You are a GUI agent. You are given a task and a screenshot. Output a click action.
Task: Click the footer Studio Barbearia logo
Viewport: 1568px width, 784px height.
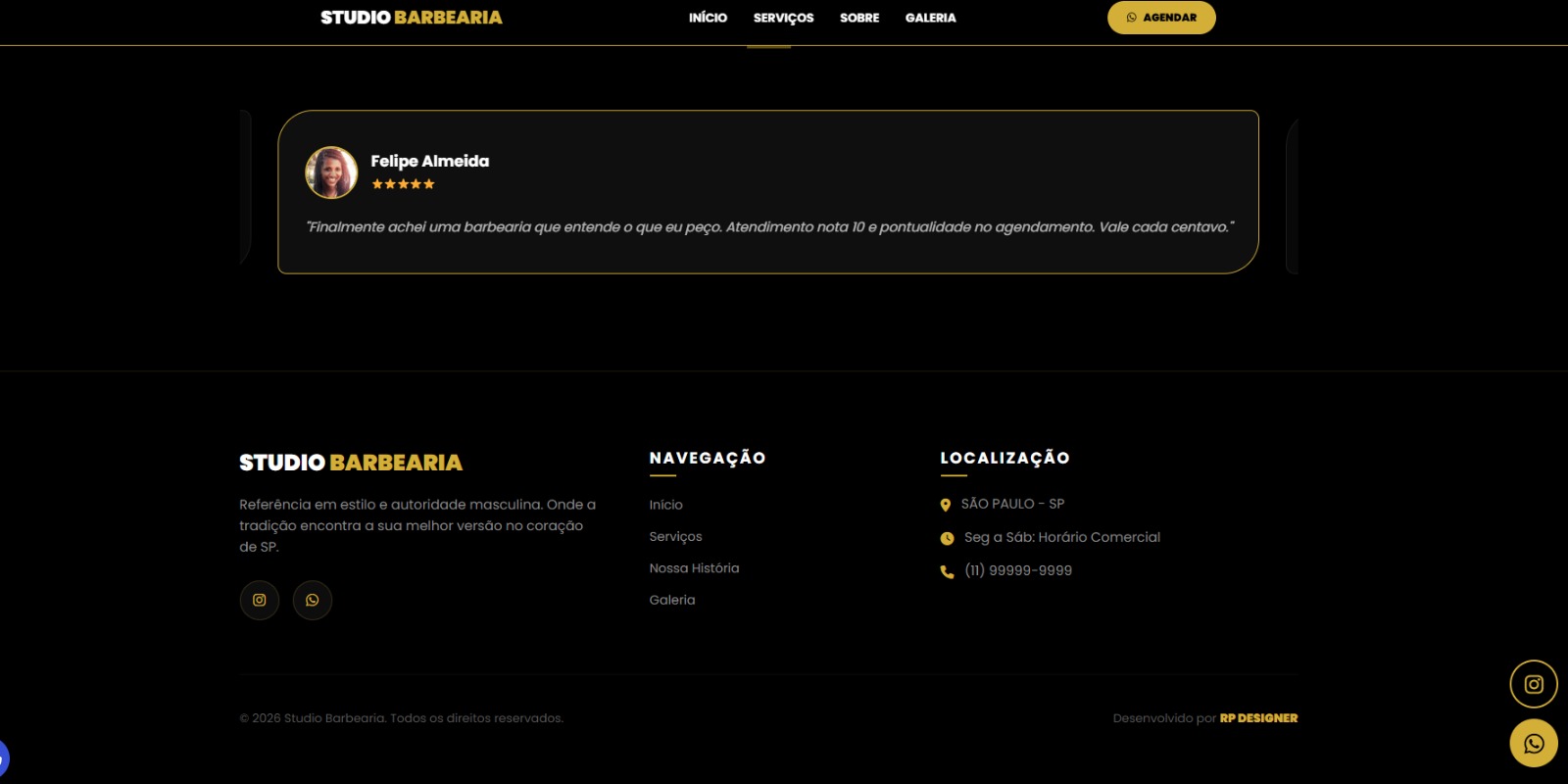[x=351, y=463]
